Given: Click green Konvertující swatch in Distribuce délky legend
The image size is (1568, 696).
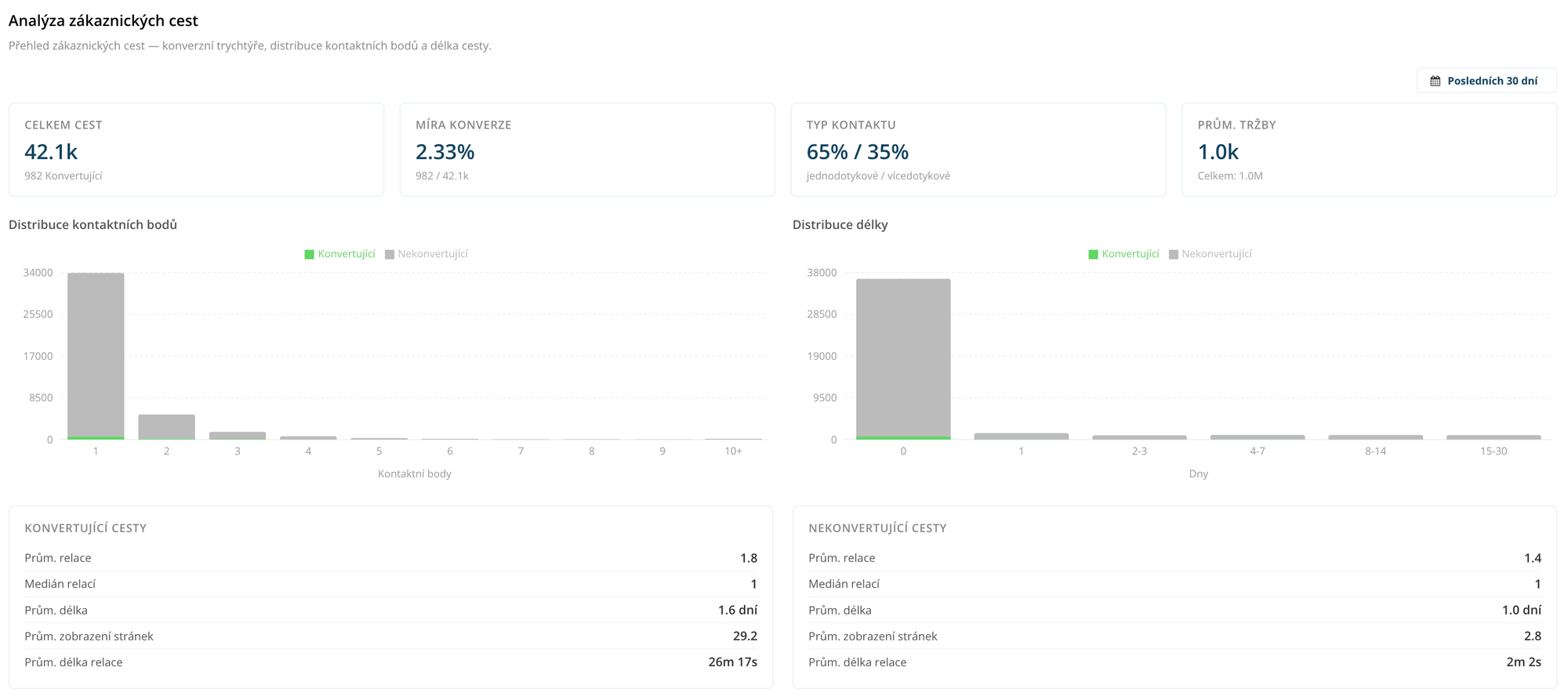Looking at the screenshot, I should (x=1093, y=254).
